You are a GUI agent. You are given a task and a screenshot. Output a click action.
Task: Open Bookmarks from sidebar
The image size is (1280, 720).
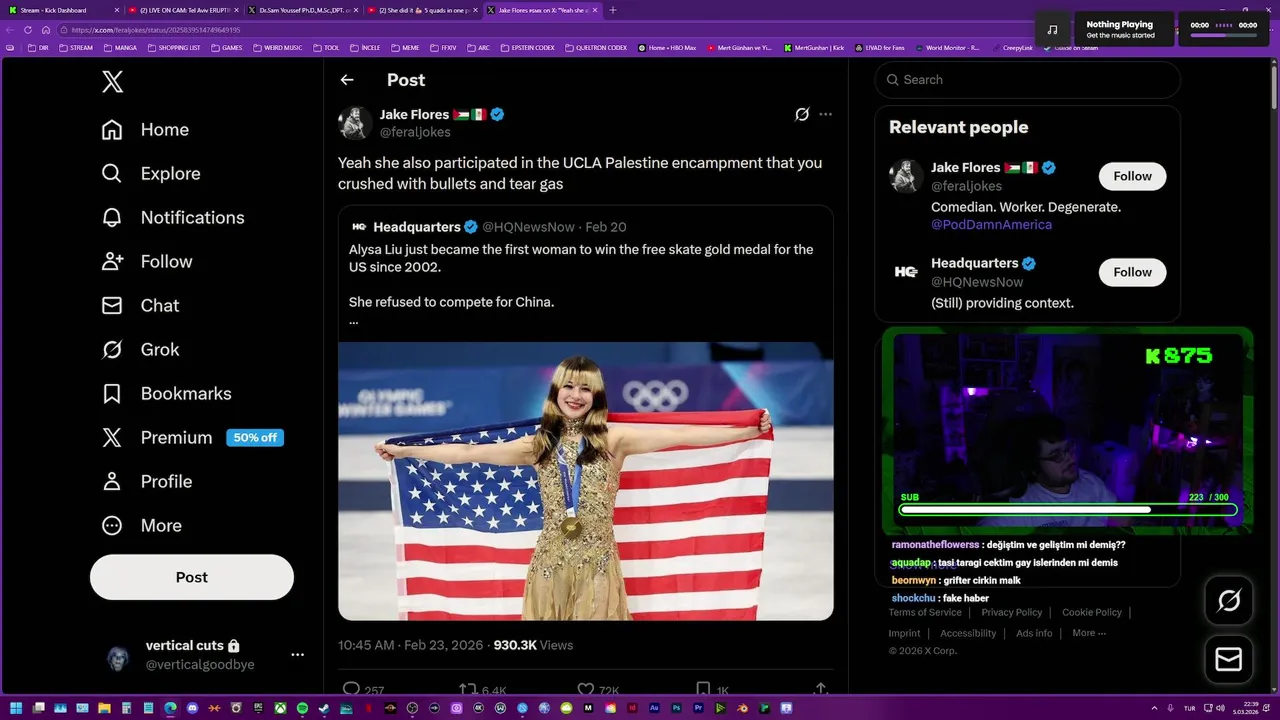pos(166,394)
